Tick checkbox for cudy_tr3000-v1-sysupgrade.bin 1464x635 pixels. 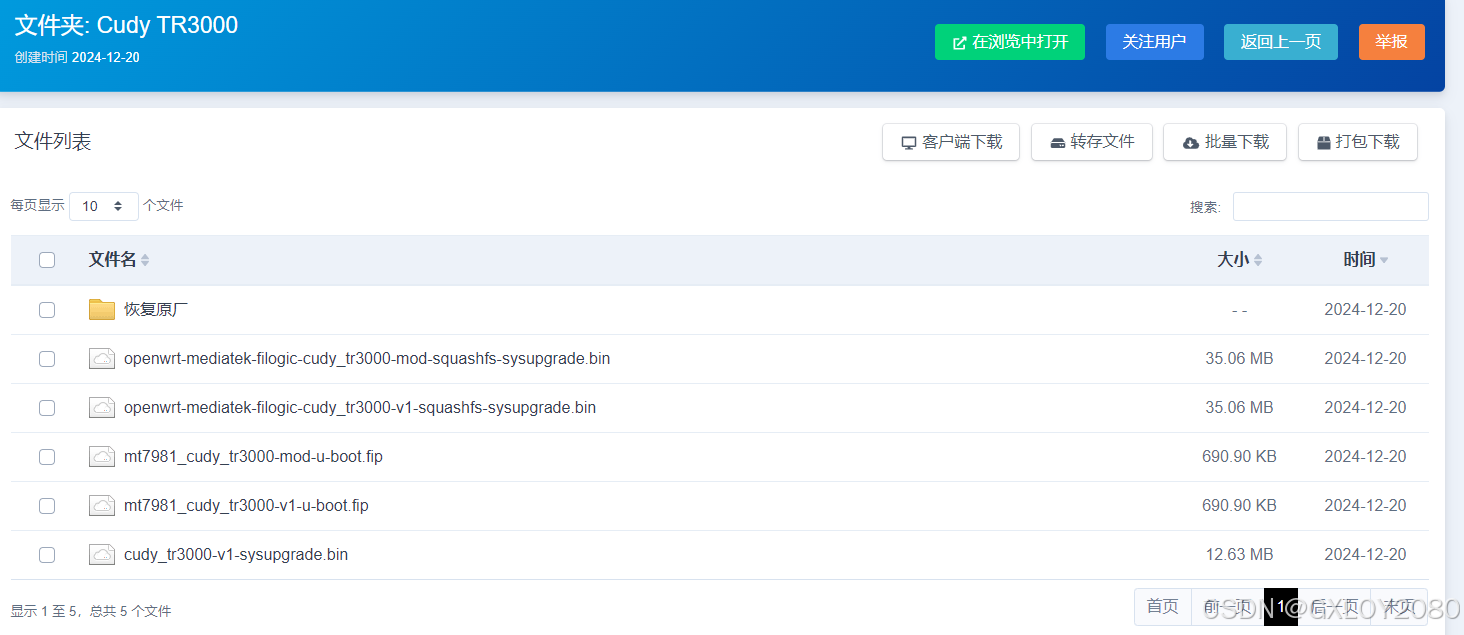pos(47,555)
